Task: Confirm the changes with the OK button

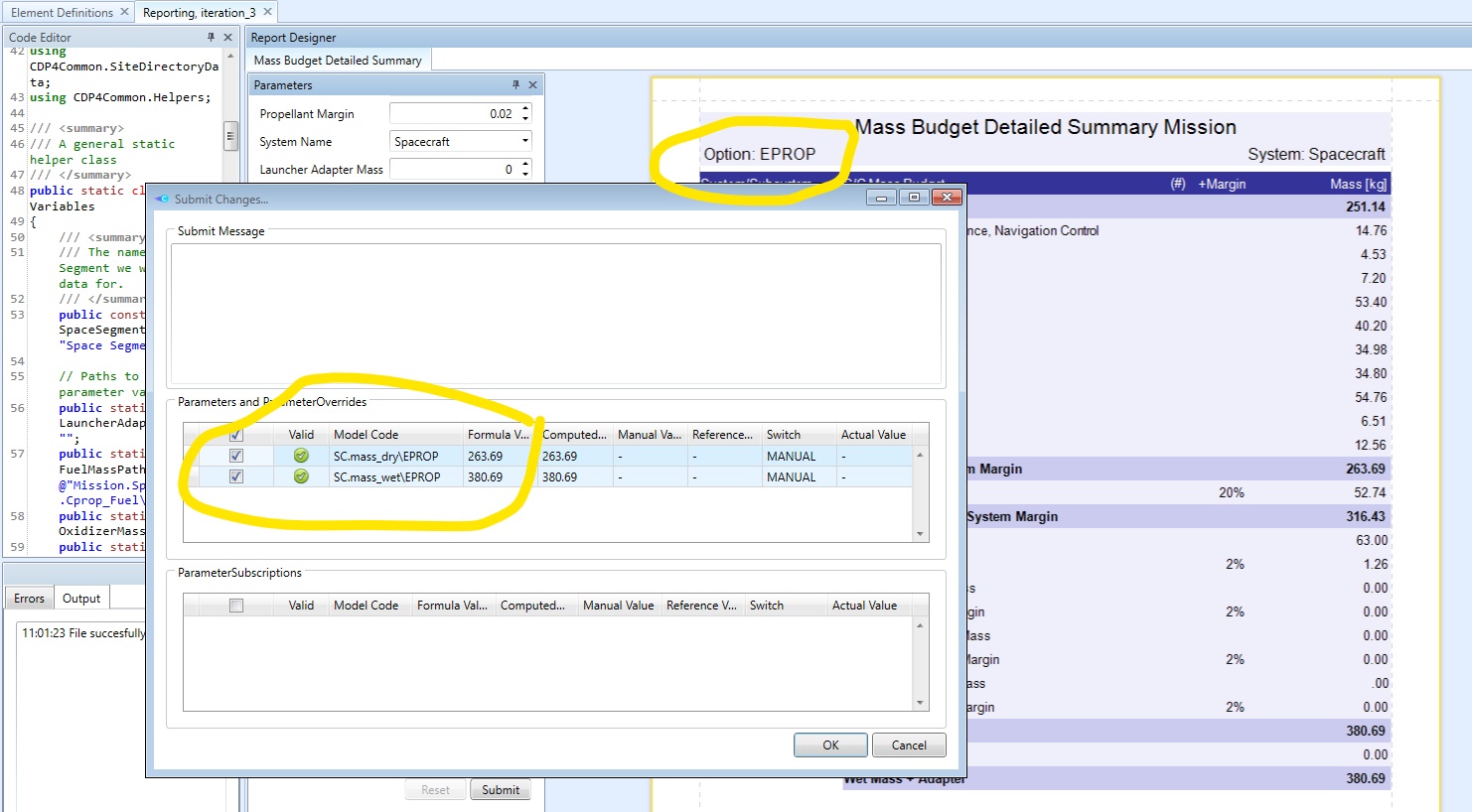Action: tap(830, 744)
